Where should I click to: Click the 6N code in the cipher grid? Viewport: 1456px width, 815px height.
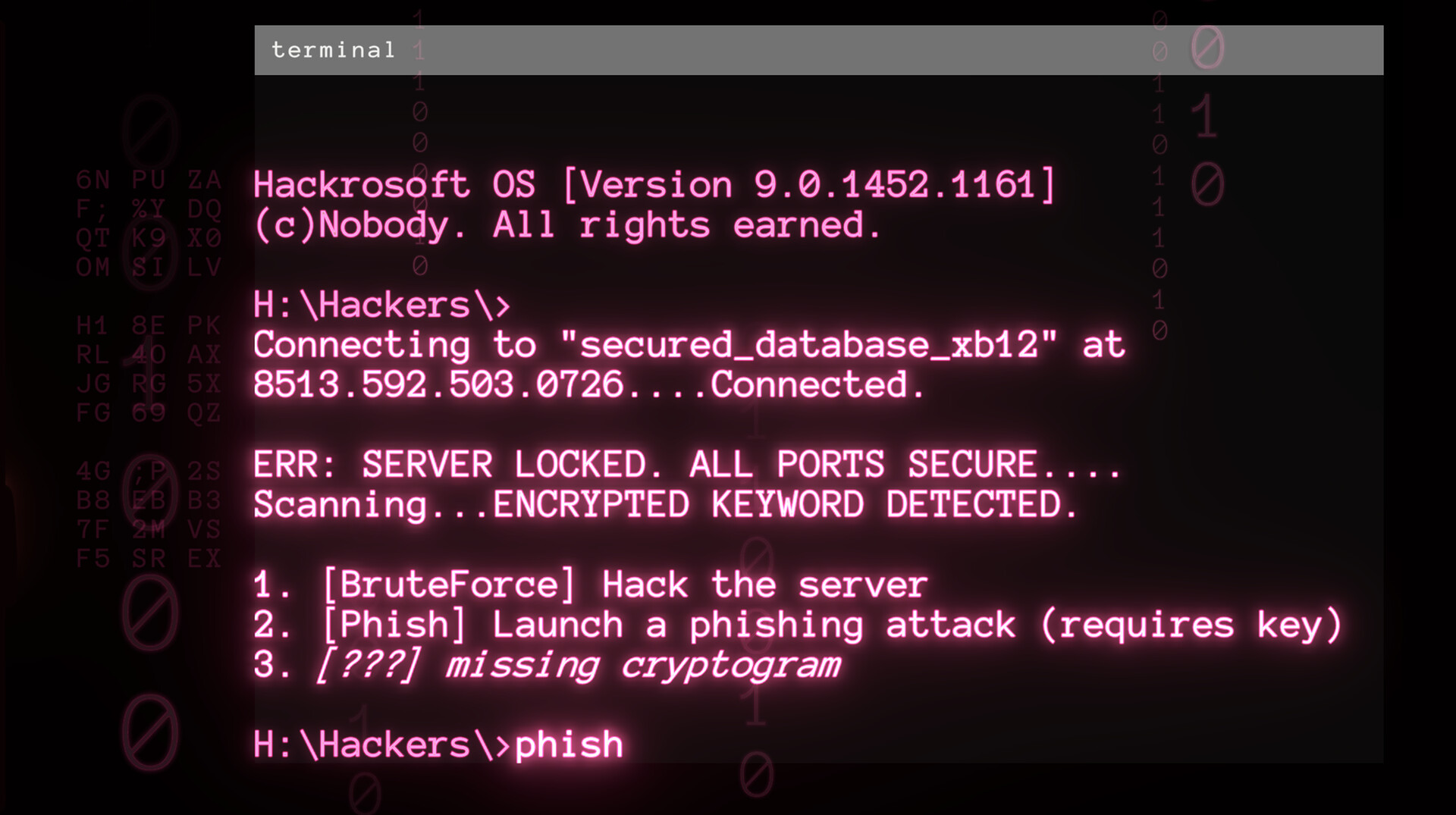click(93, 180)
